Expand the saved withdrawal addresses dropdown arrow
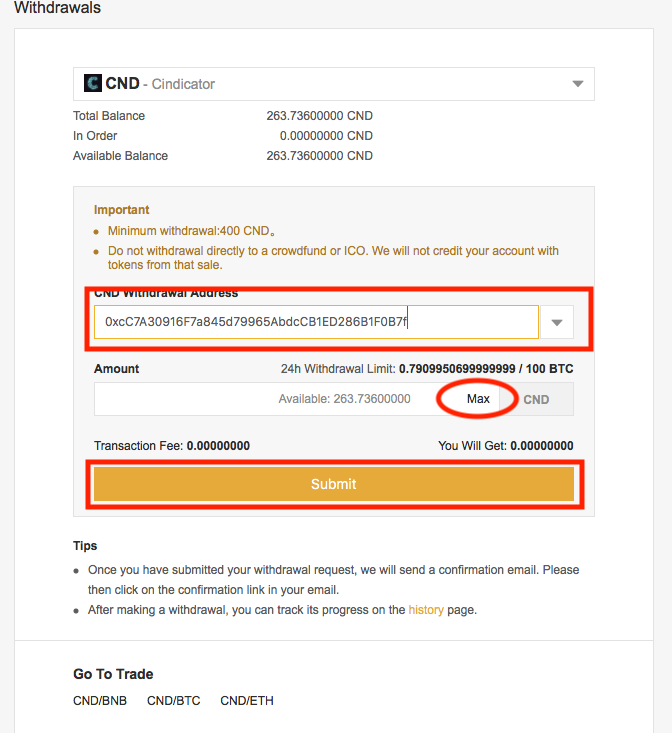This screenshot has height=733, width=672. [557, 322]
